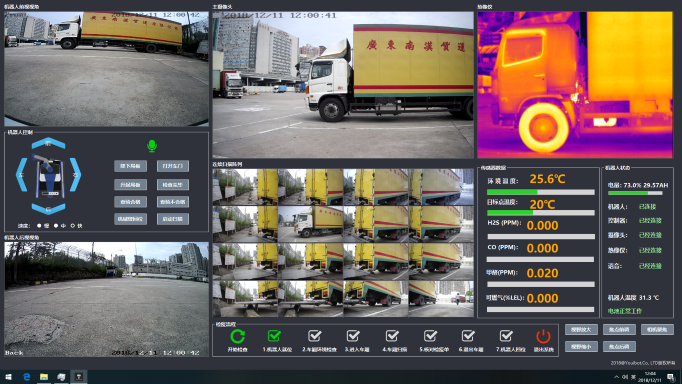Select the medium (中) speed radio button

tap(56, 226)
